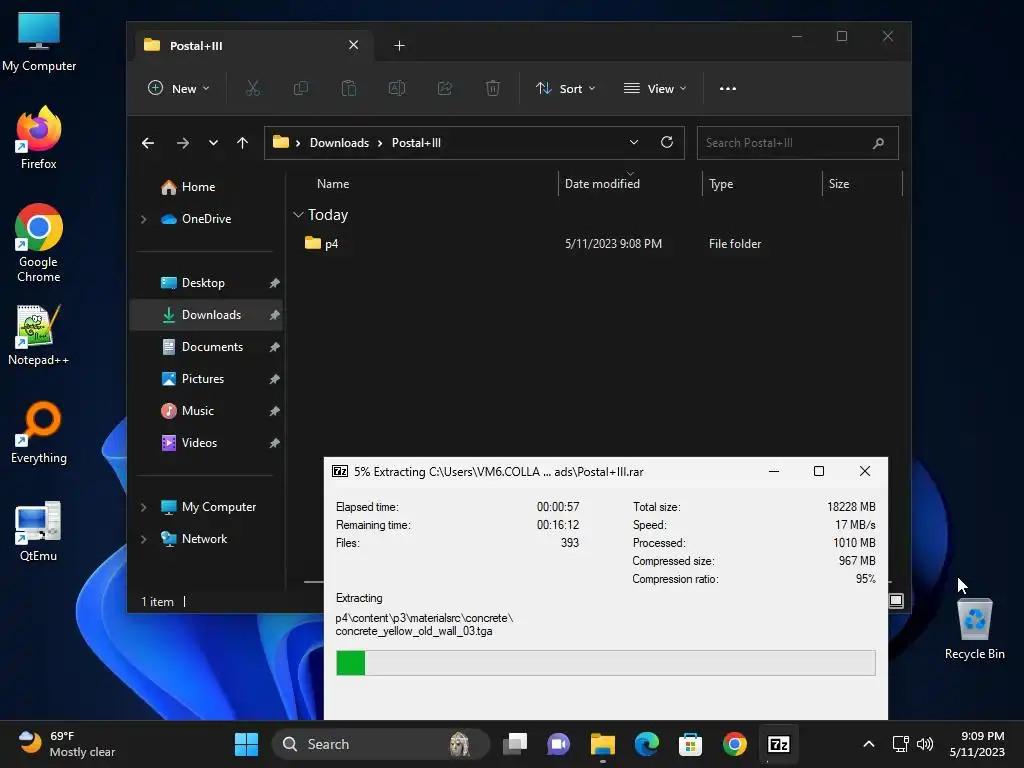The image size is (1024, 768).
Task: Open the See more ellipsis menu
Action: (x=728, y=89)
